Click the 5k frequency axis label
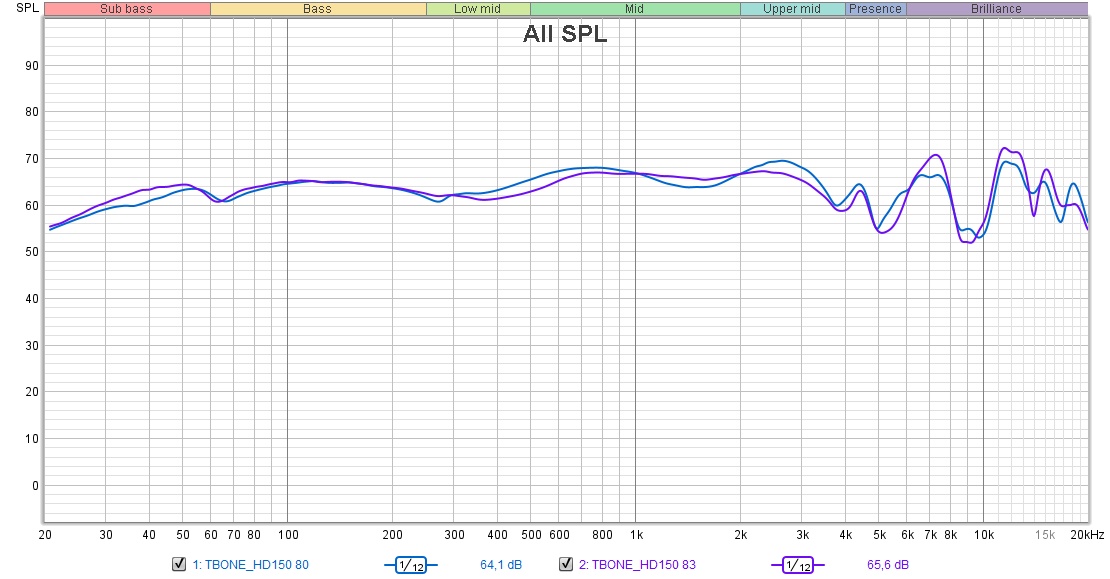The width and height of the screenshot is (1110, 579). 879,535
